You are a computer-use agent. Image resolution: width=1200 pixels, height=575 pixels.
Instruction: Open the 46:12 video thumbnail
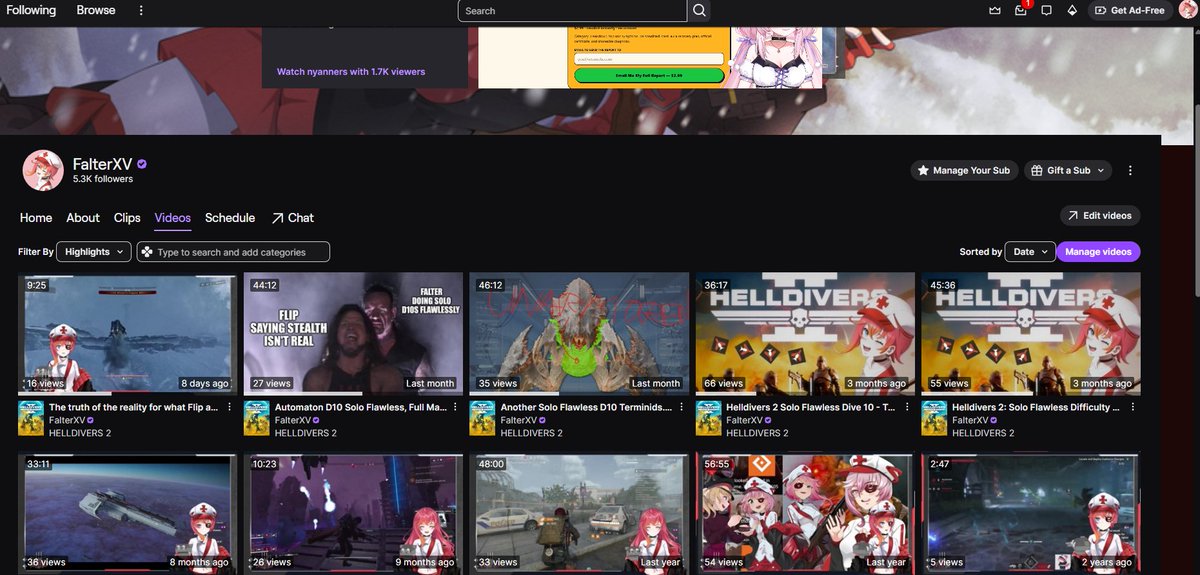pos(579,333)
